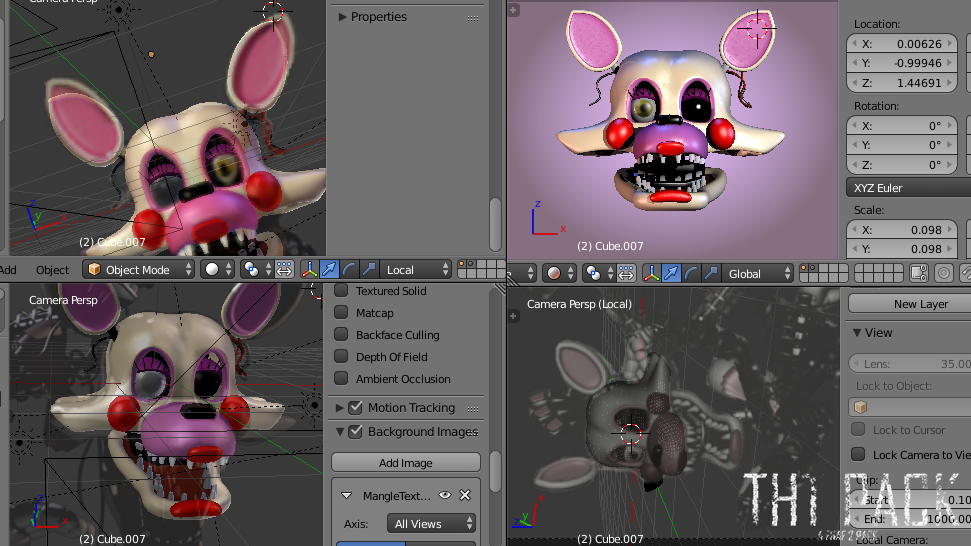This screenshot has height=546, width=971.
Task: Remove MangleText background image with X
Action: [x=465, y=495]
